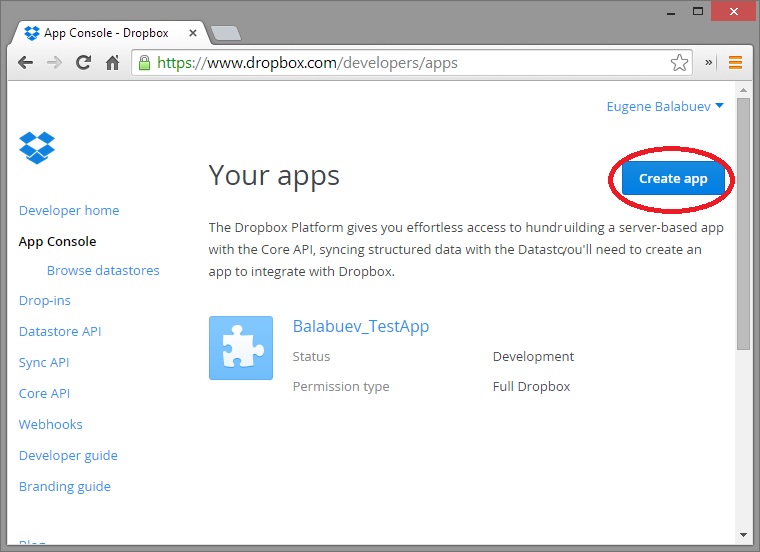
Task: Minimize the browser window
Action: [671, 12]
